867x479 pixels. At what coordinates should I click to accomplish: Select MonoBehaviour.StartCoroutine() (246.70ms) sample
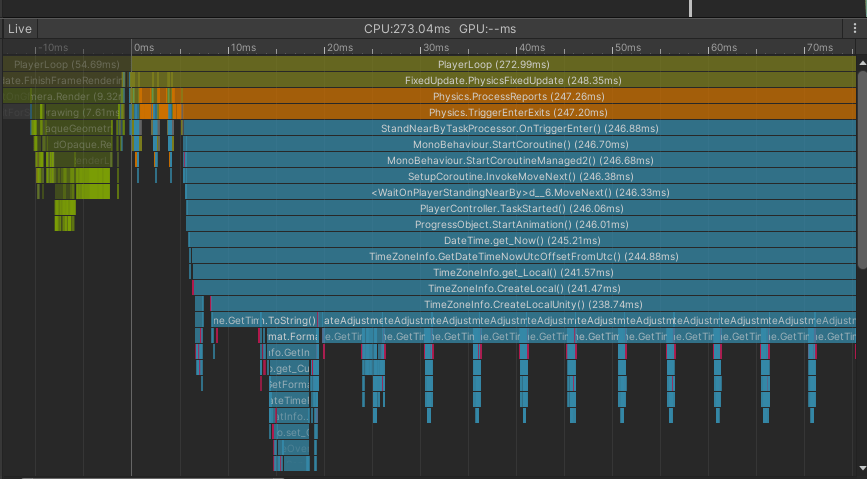(x=520, y=144)
